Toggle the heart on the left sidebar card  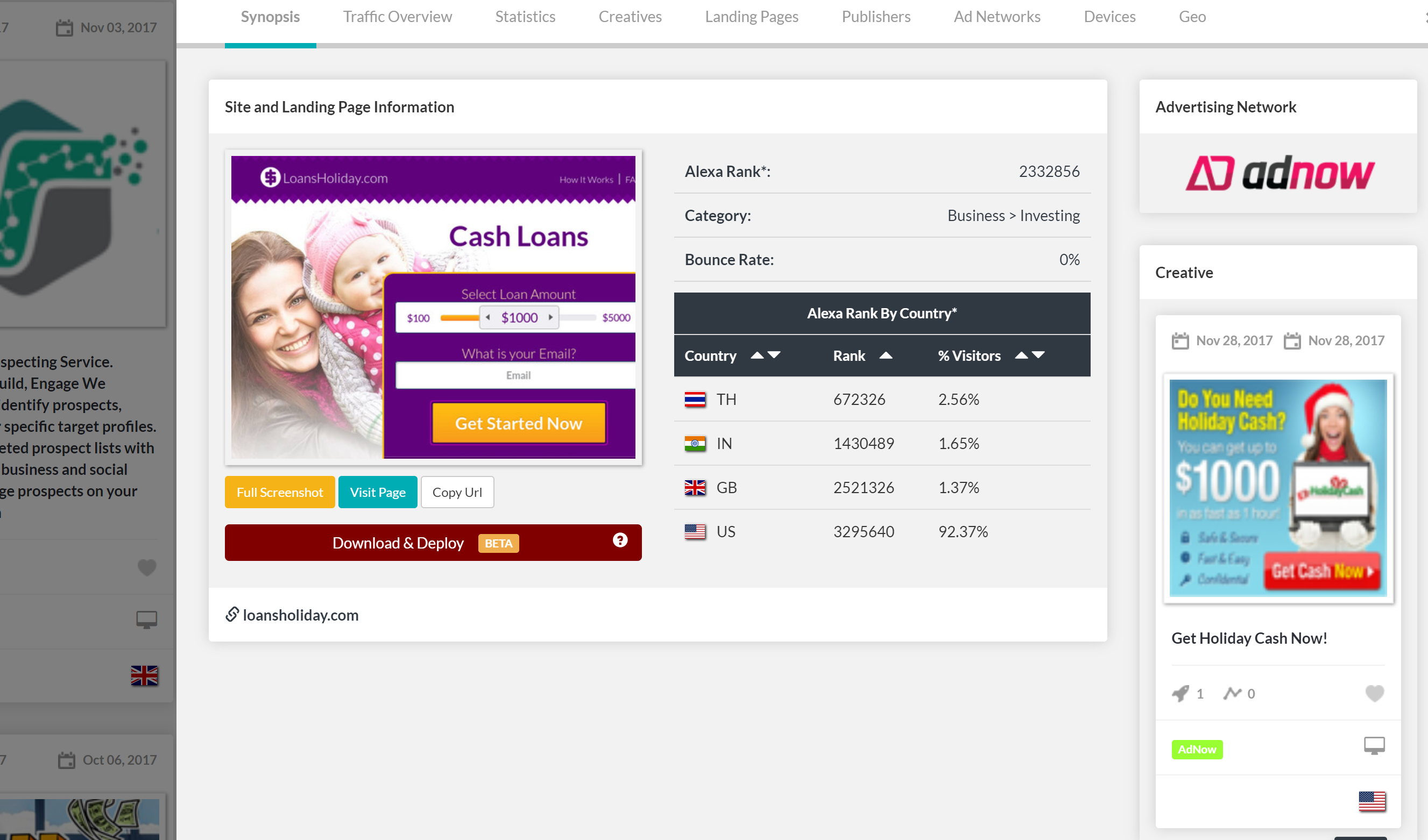147,567
